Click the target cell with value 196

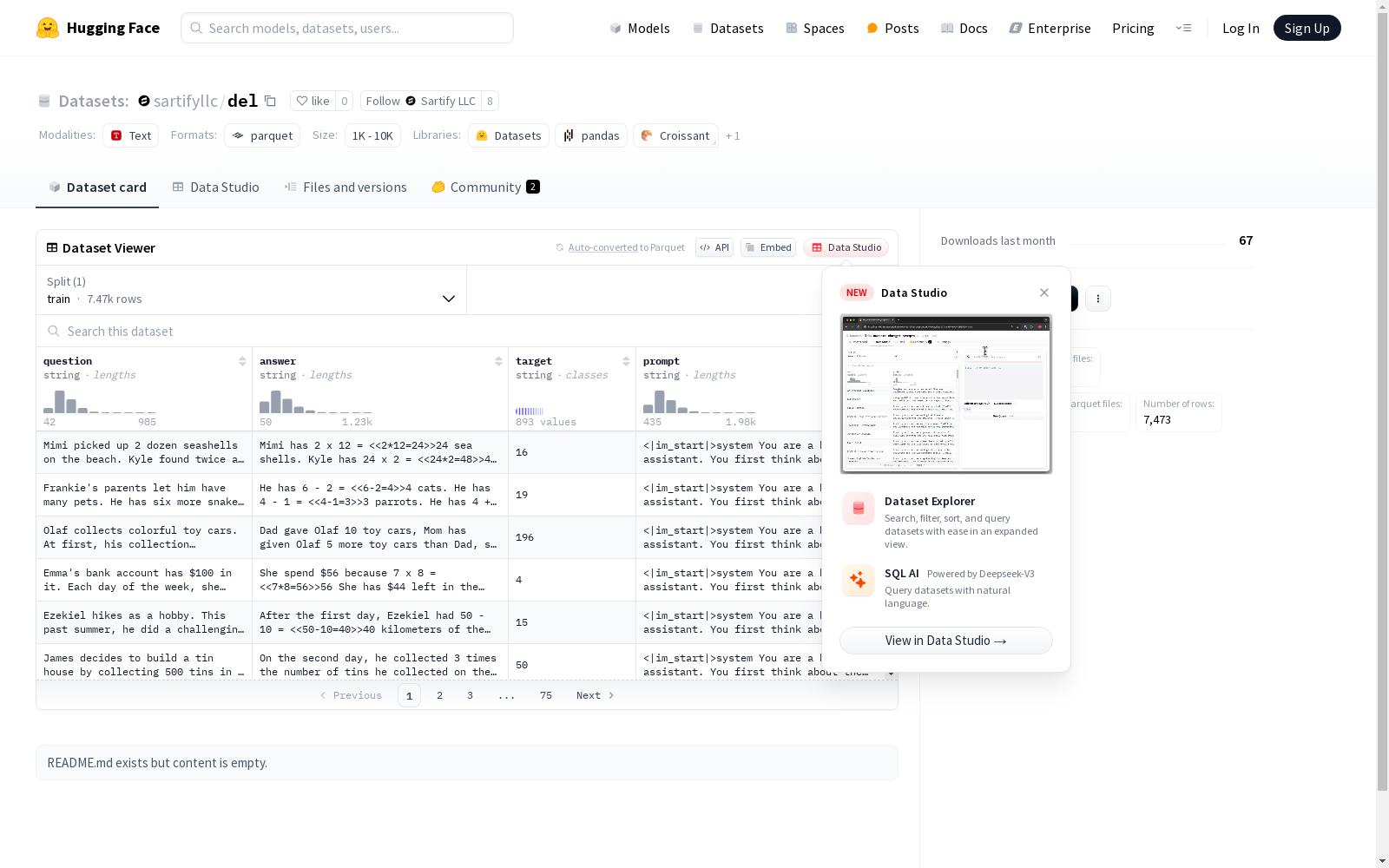tap(572, 537)
